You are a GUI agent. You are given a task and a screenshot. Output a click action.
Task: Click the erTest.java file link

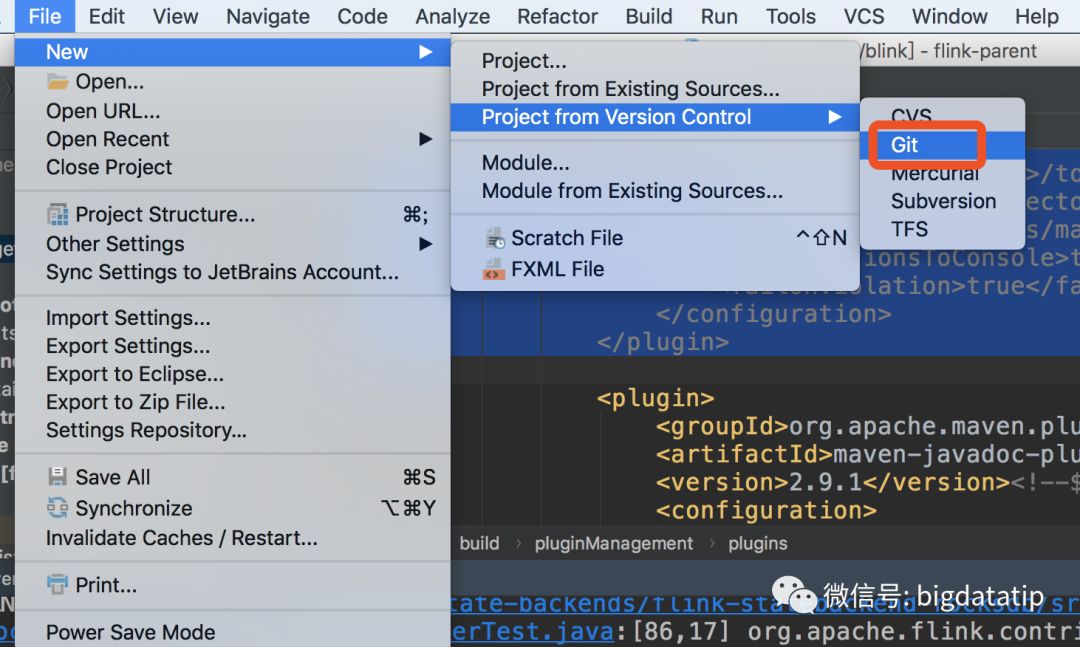tap(532, 631)
